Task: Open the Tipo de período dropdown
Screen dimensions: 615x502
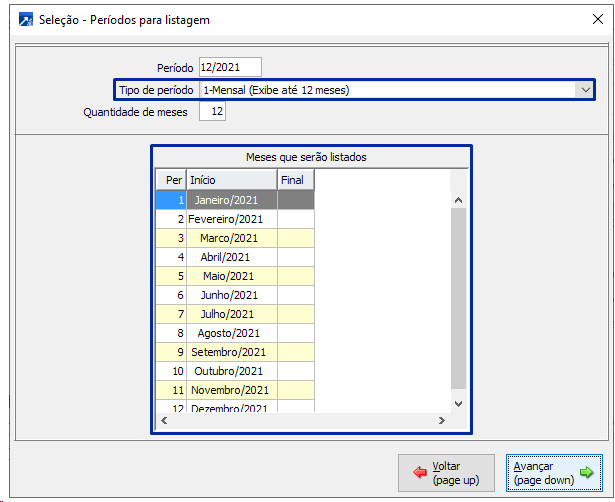Action: (x=585, y=90)
